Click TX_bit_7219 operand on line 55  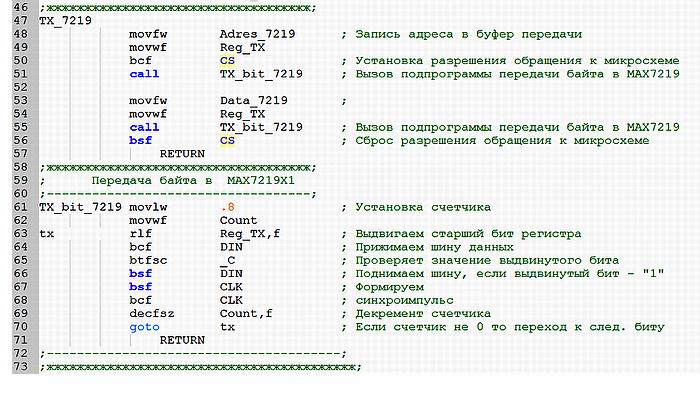pos(261,127)
